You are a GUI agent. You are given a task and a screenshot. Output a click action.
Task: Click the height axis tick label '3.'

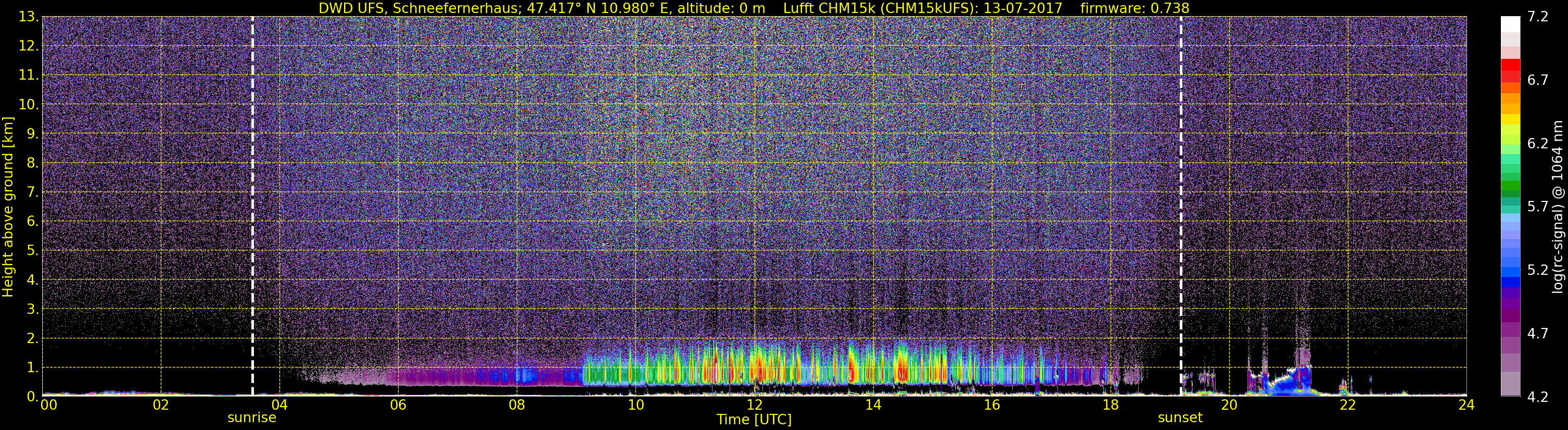tap(32, 309)
